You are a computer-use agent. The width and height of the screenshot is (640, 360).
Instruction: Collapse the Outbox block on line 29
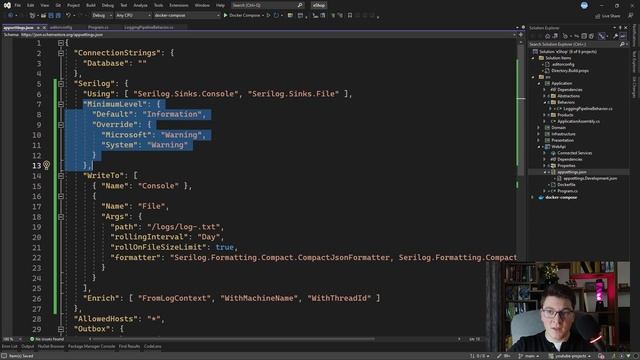click(61, 329)
